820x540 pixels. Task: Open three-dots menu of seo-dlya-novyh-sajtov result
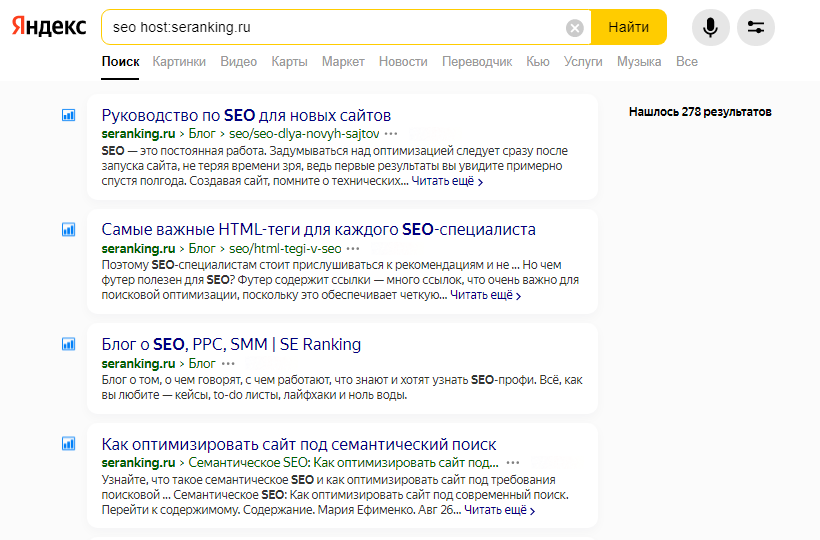(x=391, y=134)
